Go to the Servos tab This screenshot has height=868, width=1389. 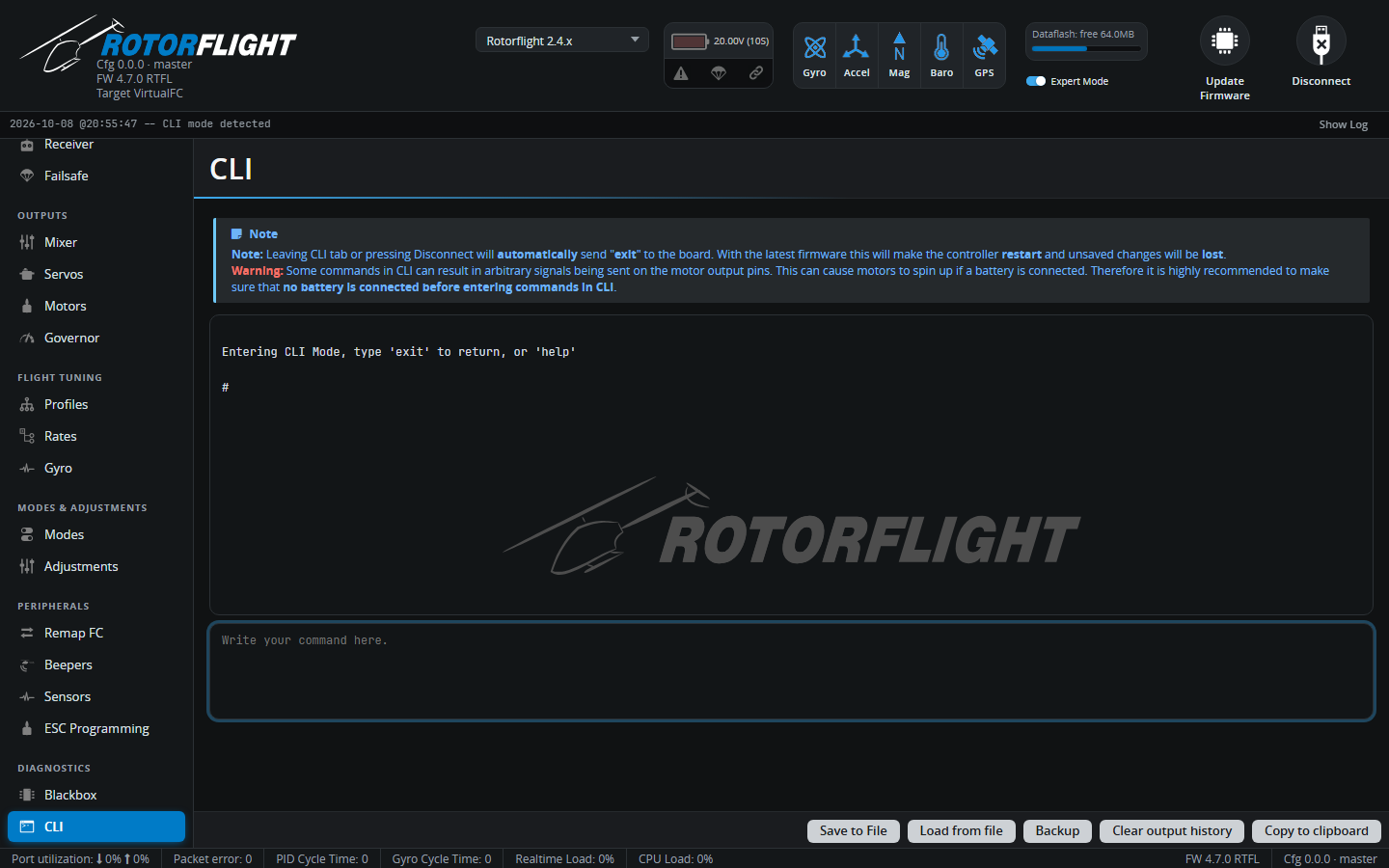[x=96, y=274]
